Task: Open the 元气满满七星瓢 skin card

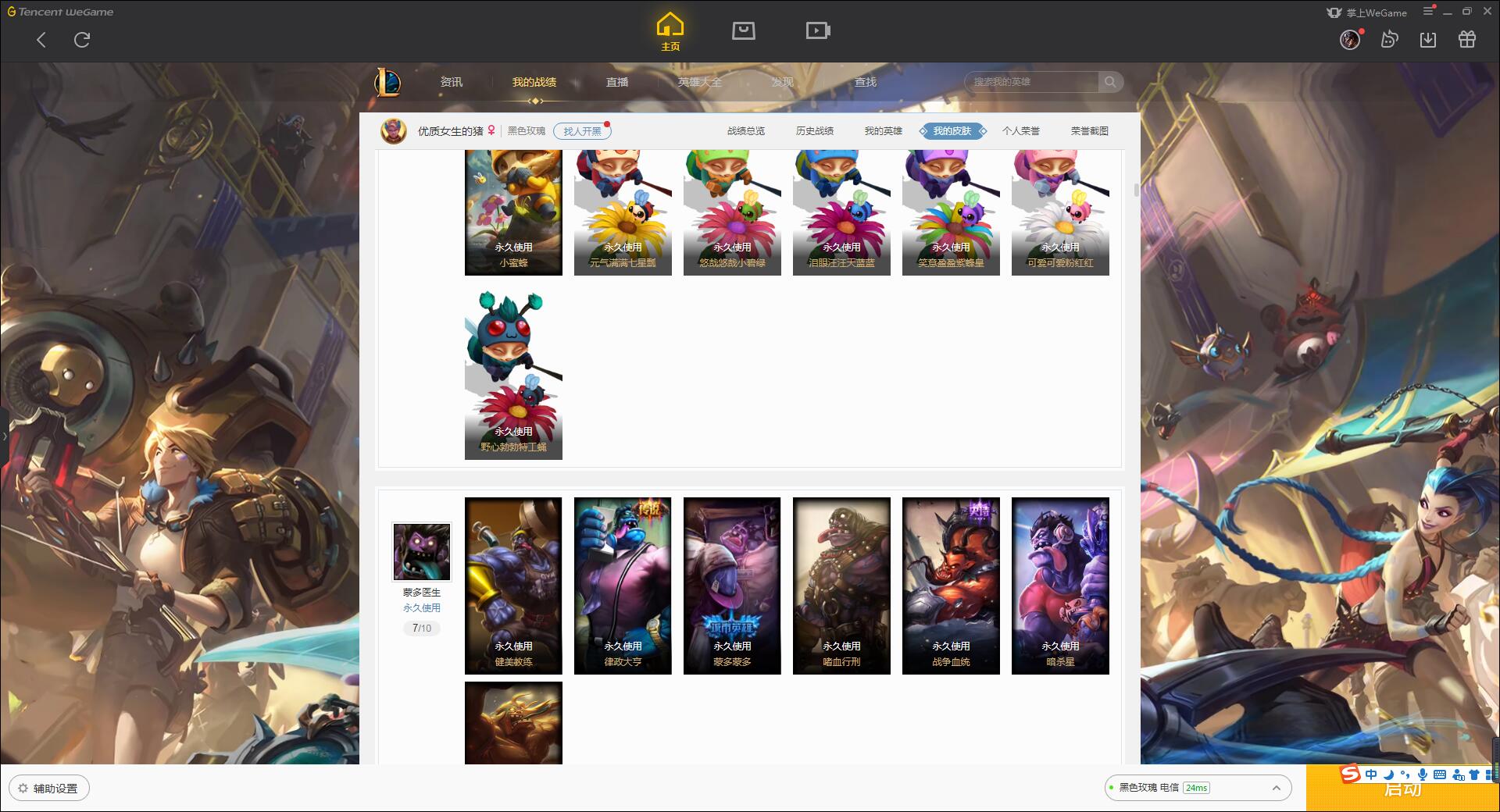Action: (623, 212)
